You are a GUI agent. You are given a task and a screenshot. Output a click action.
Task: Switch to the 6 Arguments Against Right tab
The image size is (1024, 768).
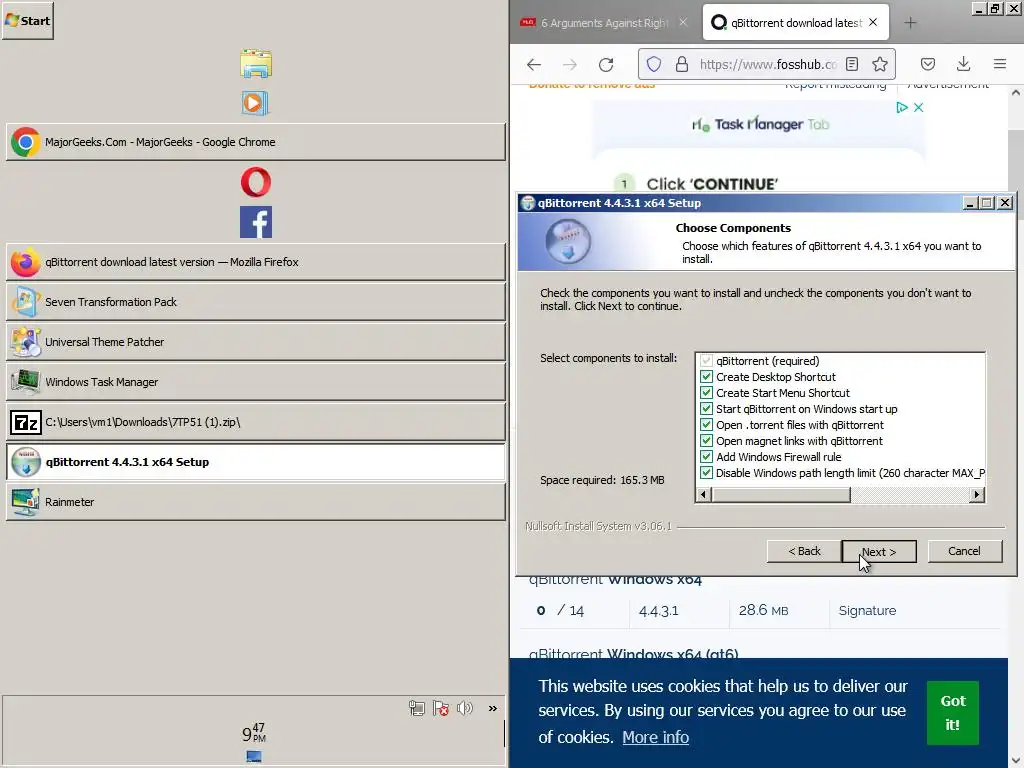click(x=604, y=23)
